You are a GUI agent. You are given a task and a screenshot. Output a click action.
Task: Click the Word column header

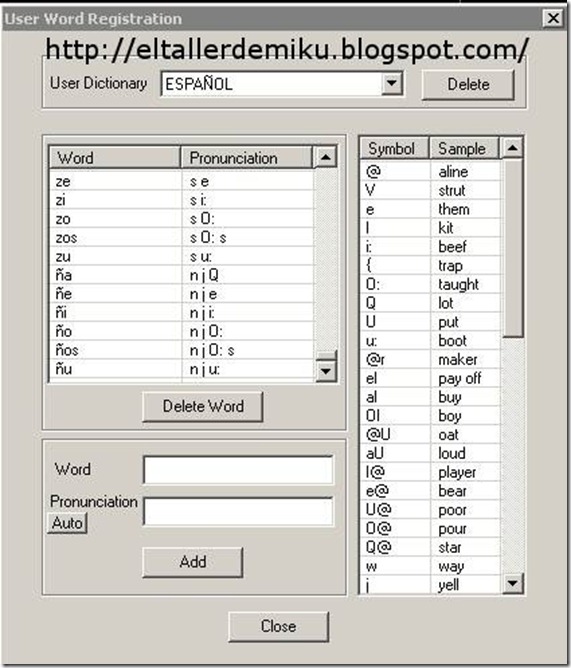(115, 158)
